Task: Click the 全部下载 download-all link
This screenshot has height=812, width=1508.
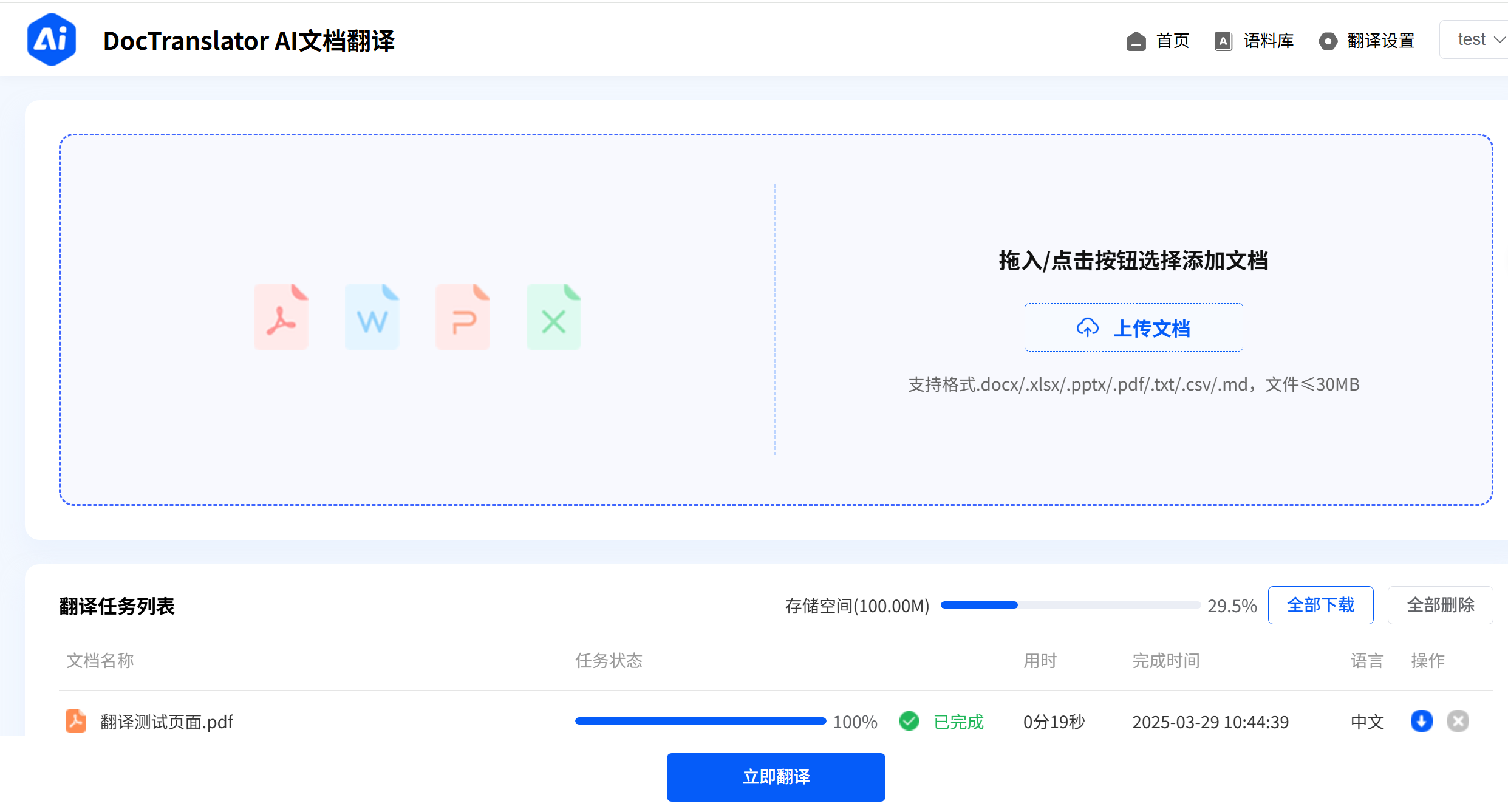Action: tap(1320, 605)
